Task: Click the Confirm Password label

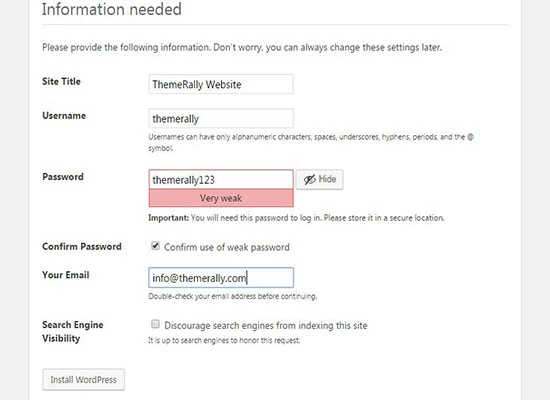Action: coord(82,246)
